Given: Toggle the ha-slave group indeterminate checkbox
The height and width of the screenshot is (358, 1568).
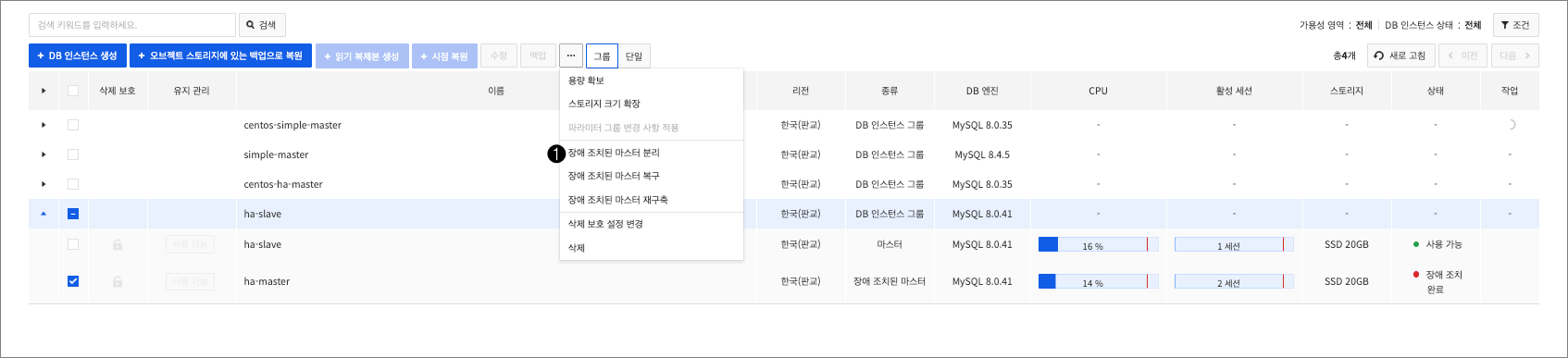Looking at the screenshot, I should (73, 214).
